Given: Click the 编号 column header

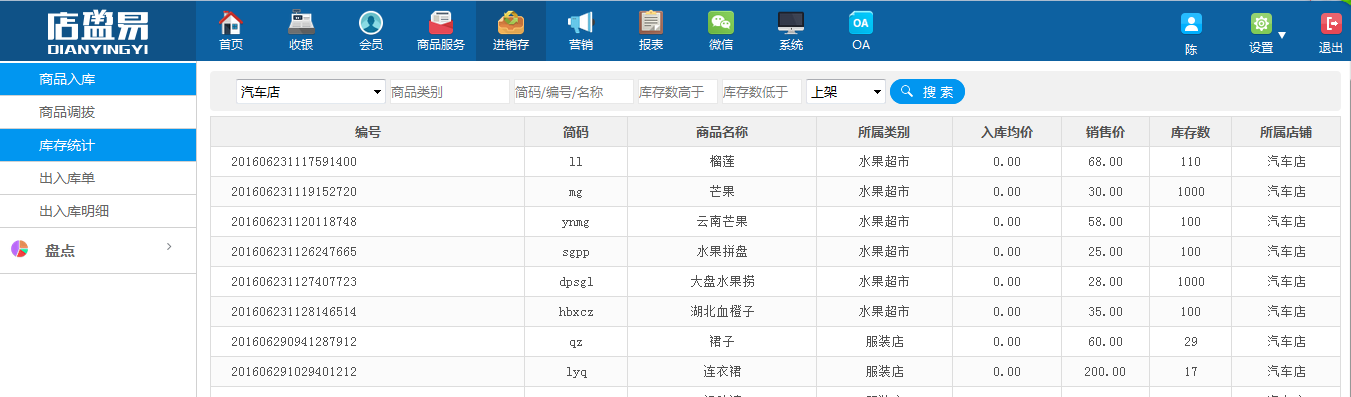Looking at the screenshot, I should [x=368, y=132].
